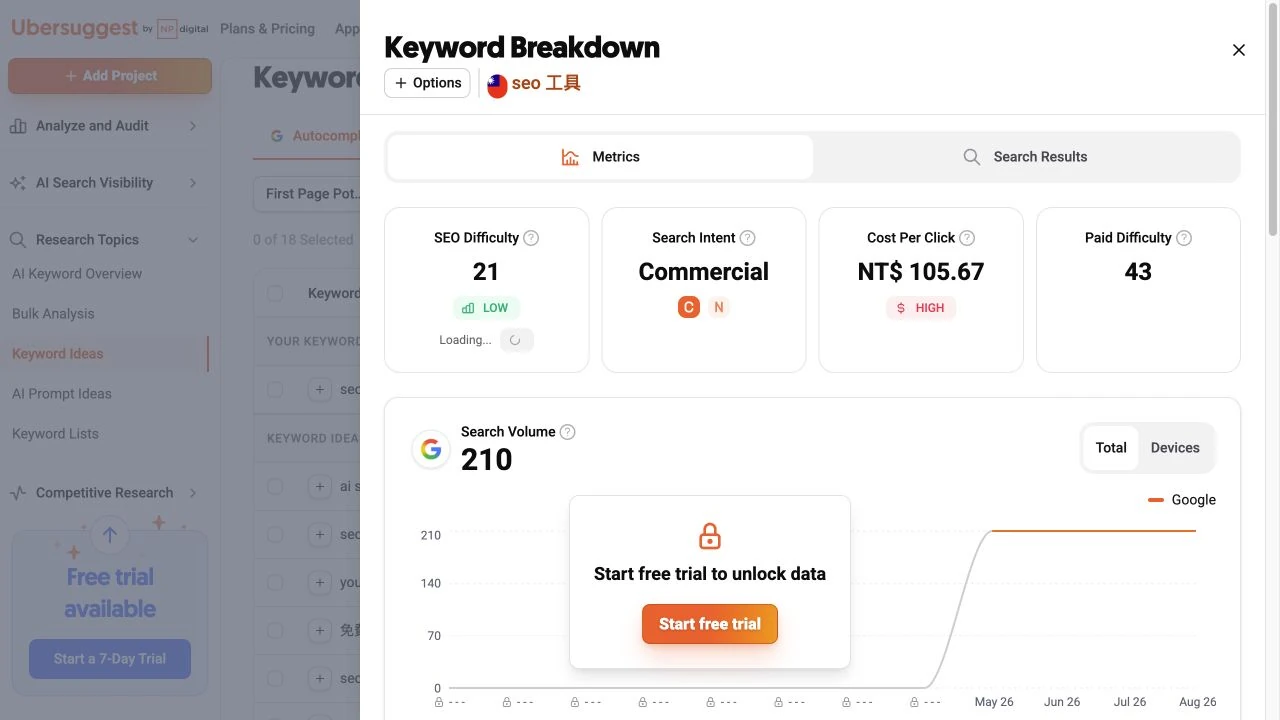Toggle the select-all keywords checkbox
Screen dimensions: 1280x720
pos(275,293)
